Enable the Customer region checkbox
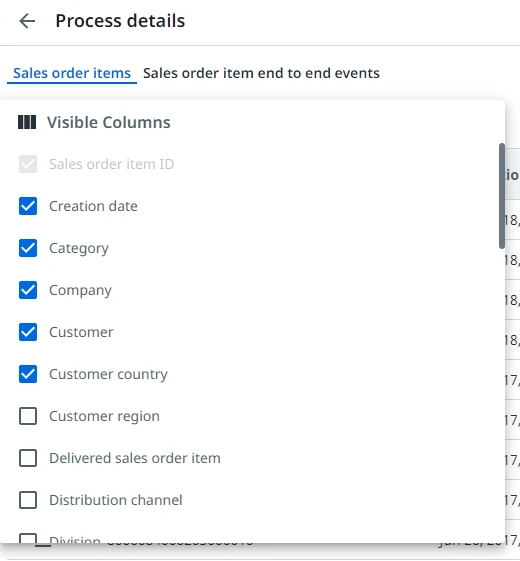 click(28, 416)
